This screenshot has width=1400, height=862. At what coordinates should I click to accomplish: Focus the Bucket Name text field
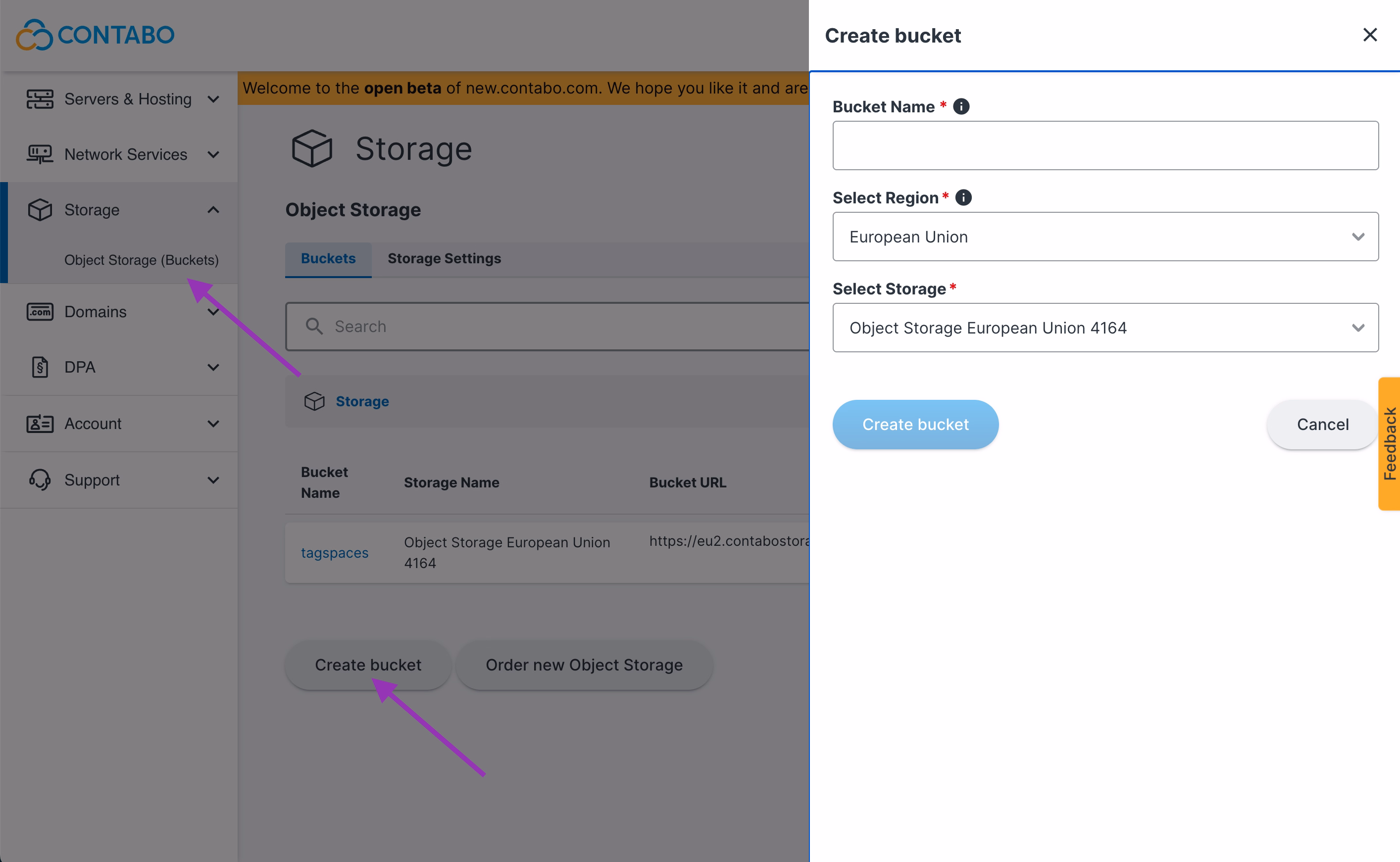point(1105,145)
